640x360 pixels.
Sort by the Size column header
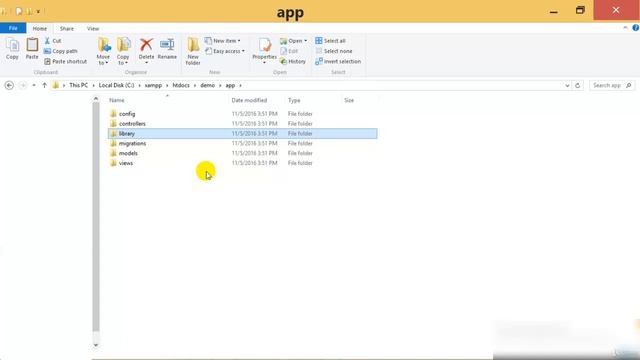[349, 100]
